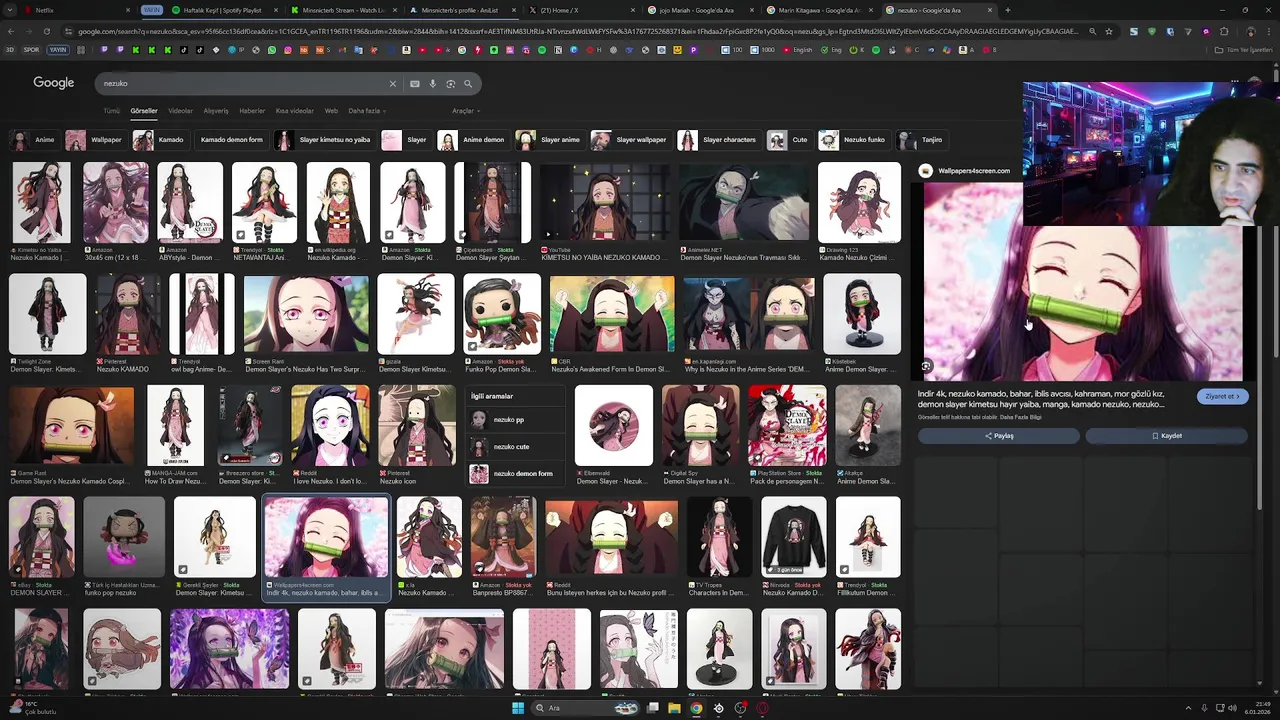The image size is (1280, 720).
Task: Open File Explorer from the taskbar
Action: (675, 708)
